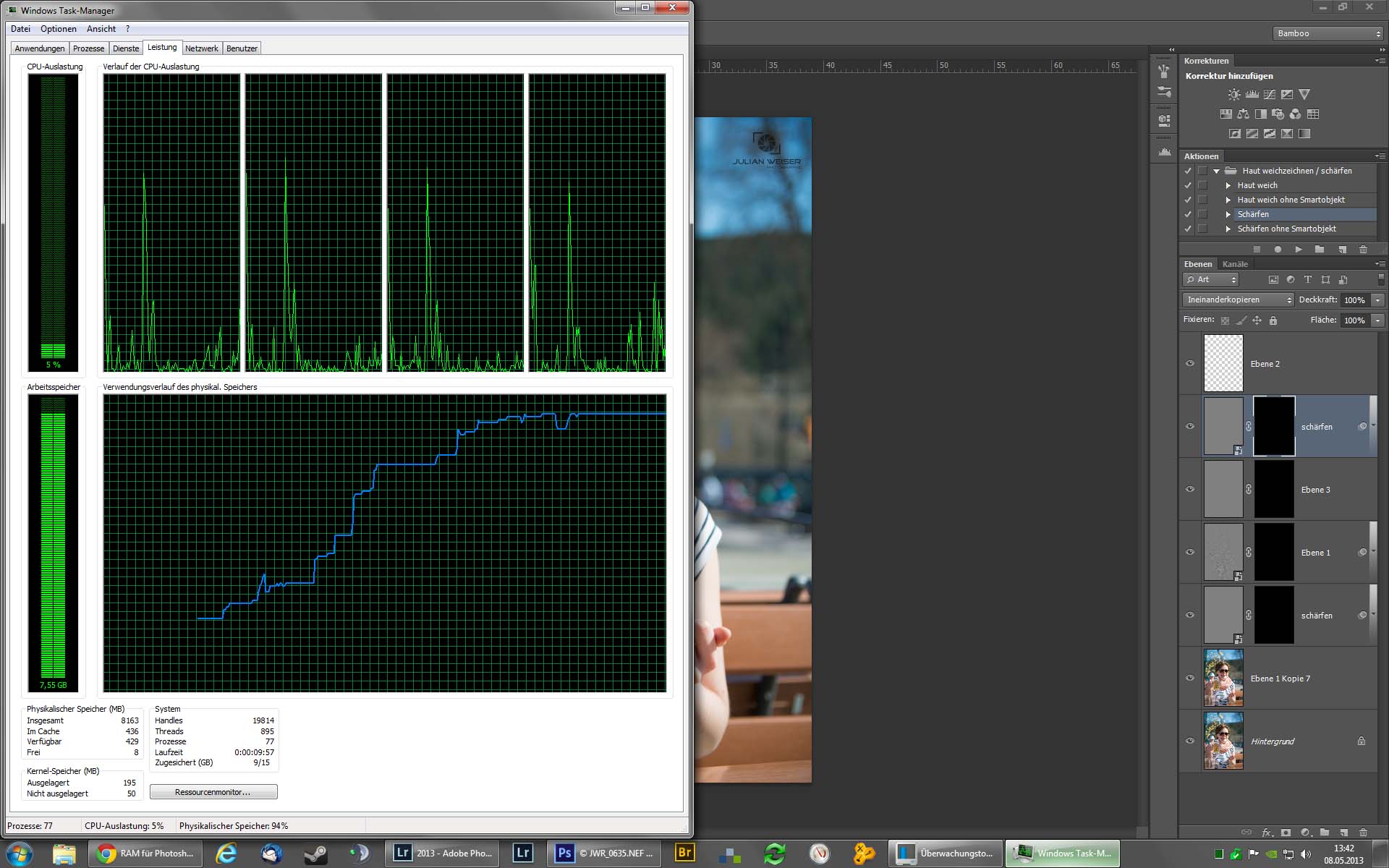Toggle dialog box for Haut weich action

[x=1202, y=185]
